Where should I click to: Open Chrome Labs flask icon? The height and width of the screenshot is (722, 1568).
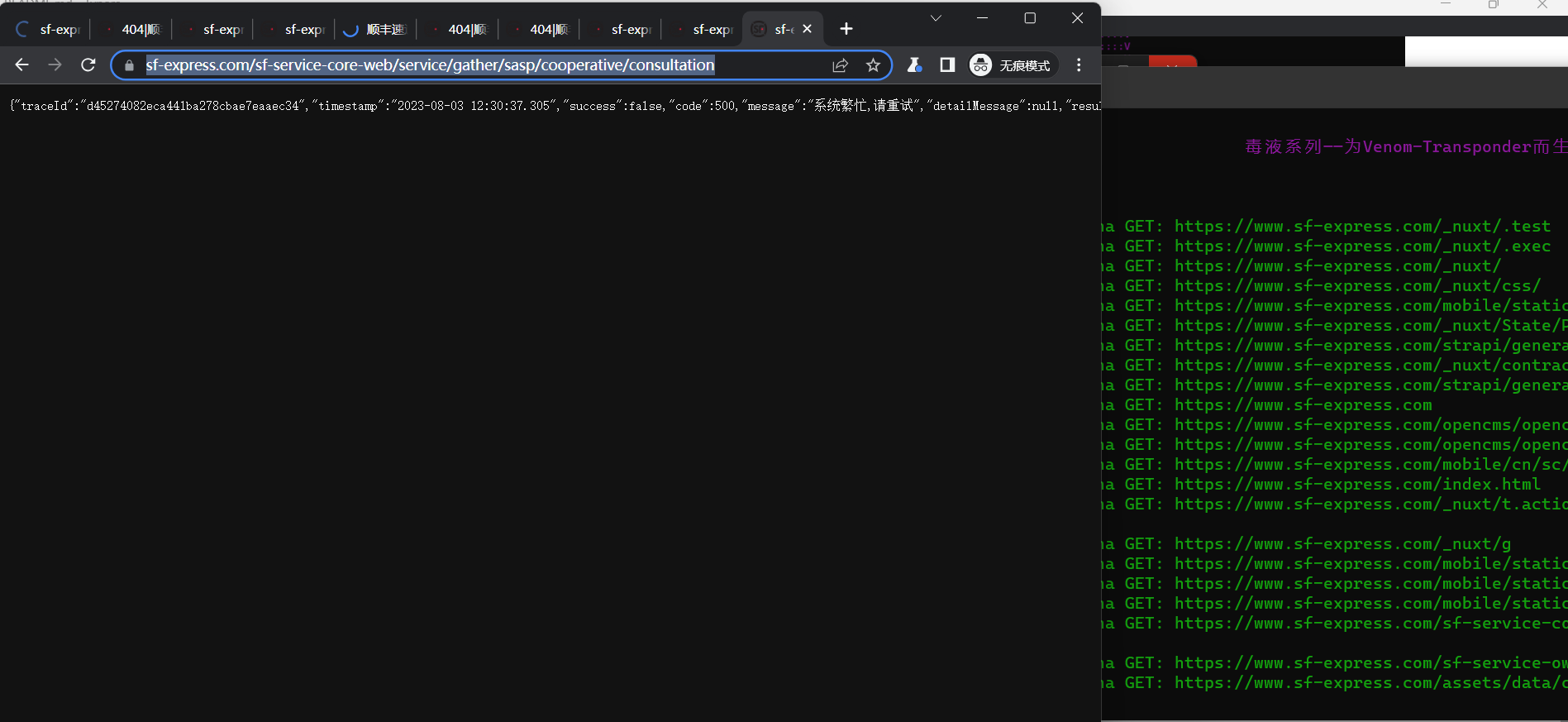[x=914, y=65]
